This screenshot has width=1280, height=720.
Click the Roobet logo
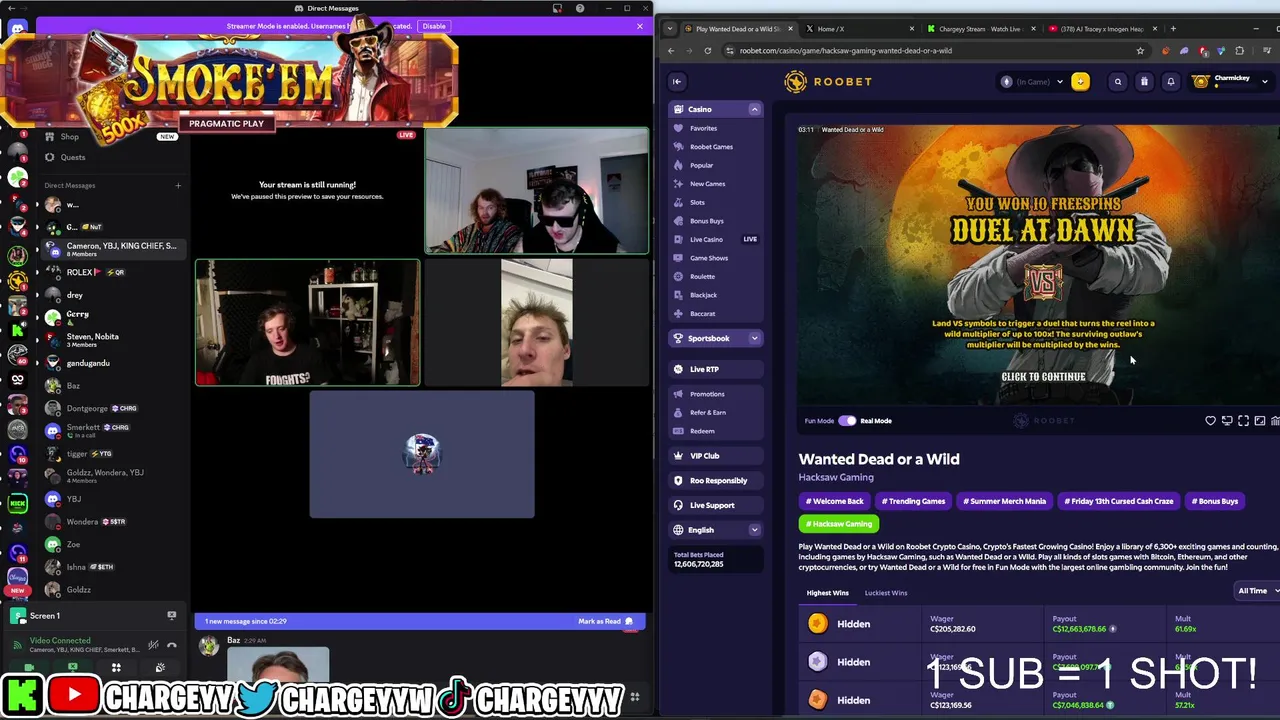pos(828,82)
